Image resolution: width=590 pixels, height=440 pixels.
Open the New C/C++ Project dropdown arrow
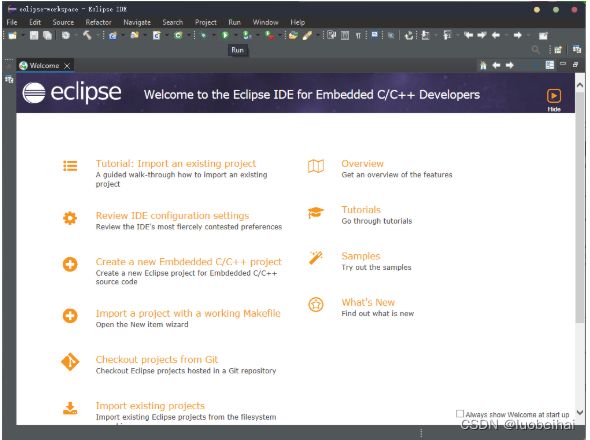coord(122,36)
